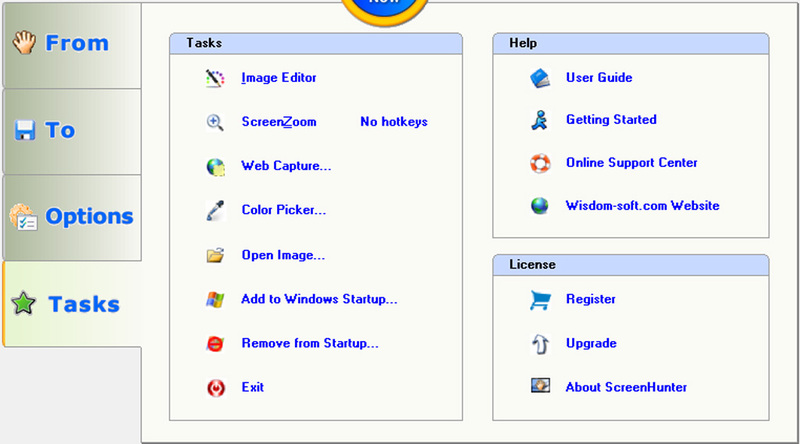Select Remove from Startup...
Viewport: 800px width, 444px height.
point(310,343)
